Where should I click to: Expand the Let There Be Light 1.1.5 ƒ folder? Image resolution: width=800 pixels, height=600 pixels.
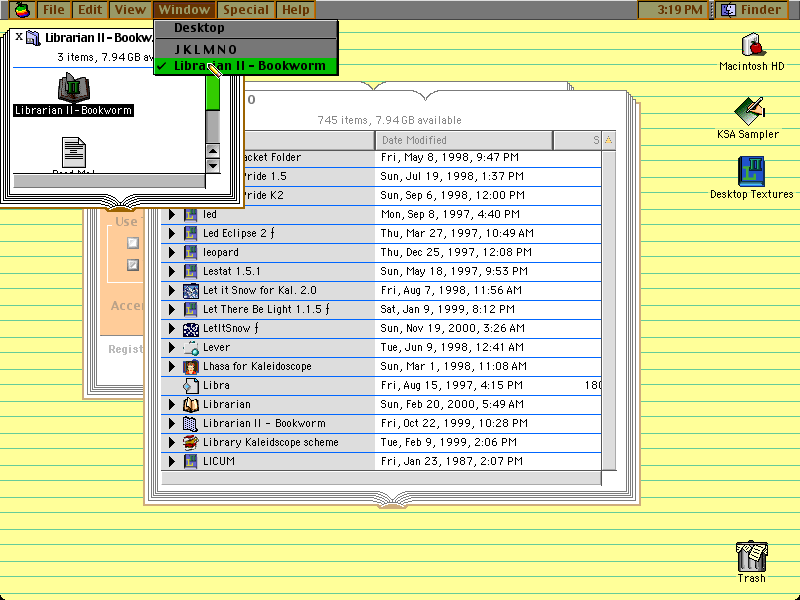(x=172, y=309)
